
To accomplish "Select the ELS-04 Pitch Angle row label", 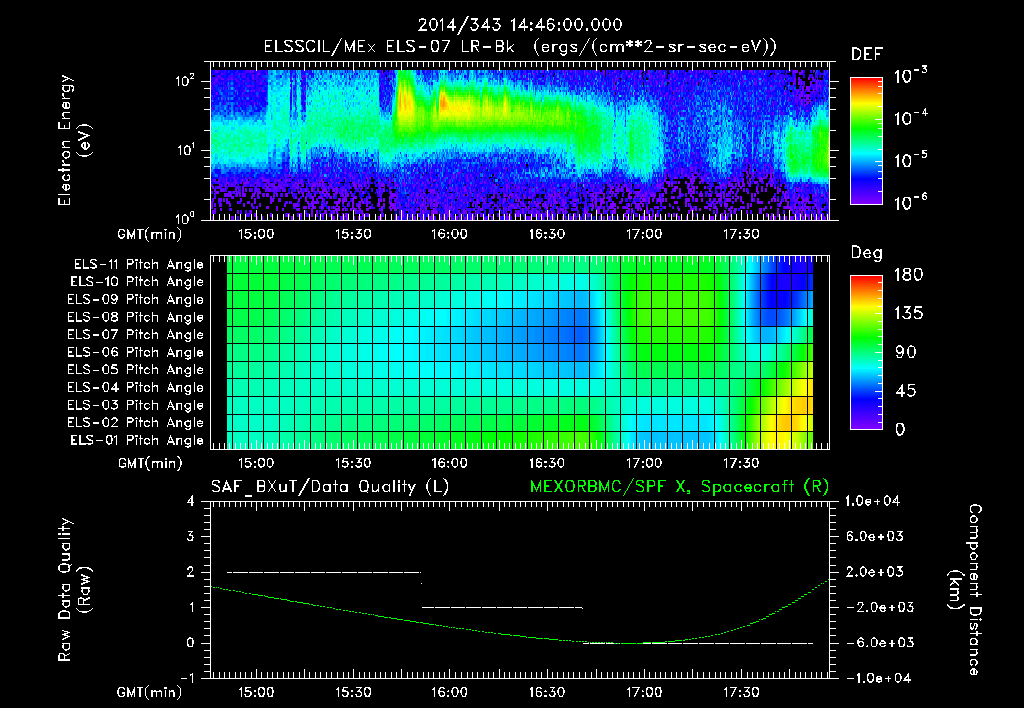I will [x=136, y=388].
